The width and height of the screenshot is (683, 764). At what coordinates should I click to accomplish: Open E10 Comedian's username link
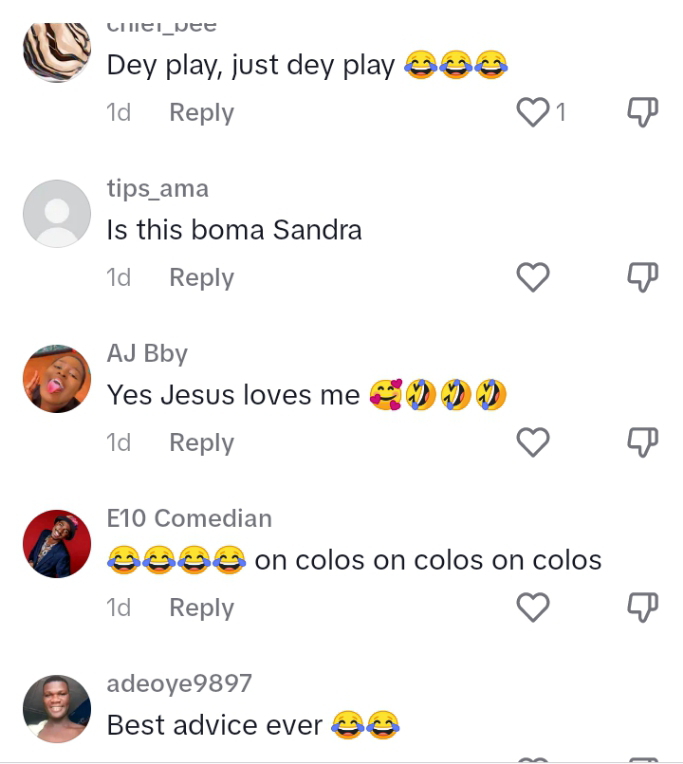coord(190,518)
